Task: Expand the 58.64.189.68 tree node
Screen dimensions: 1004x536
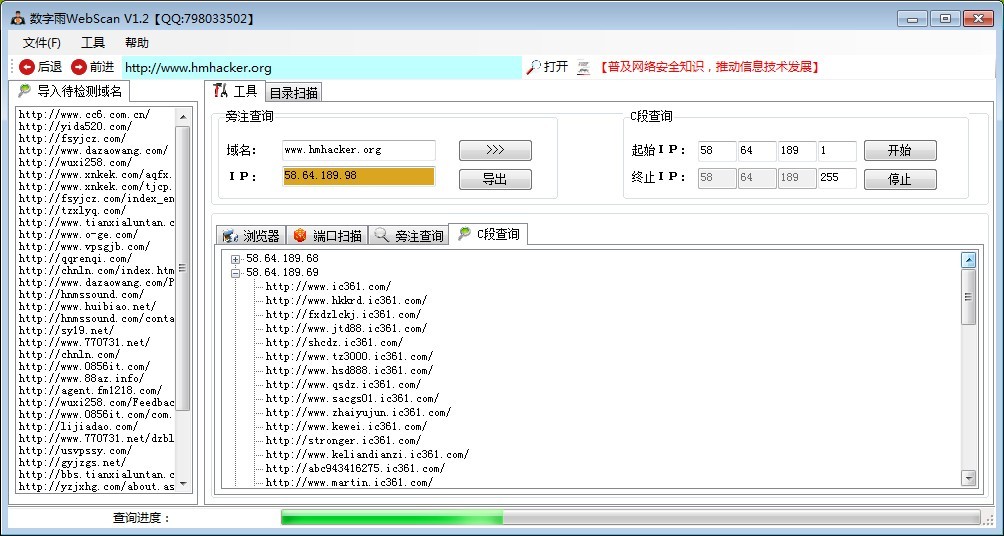Action: coord(236,259)
